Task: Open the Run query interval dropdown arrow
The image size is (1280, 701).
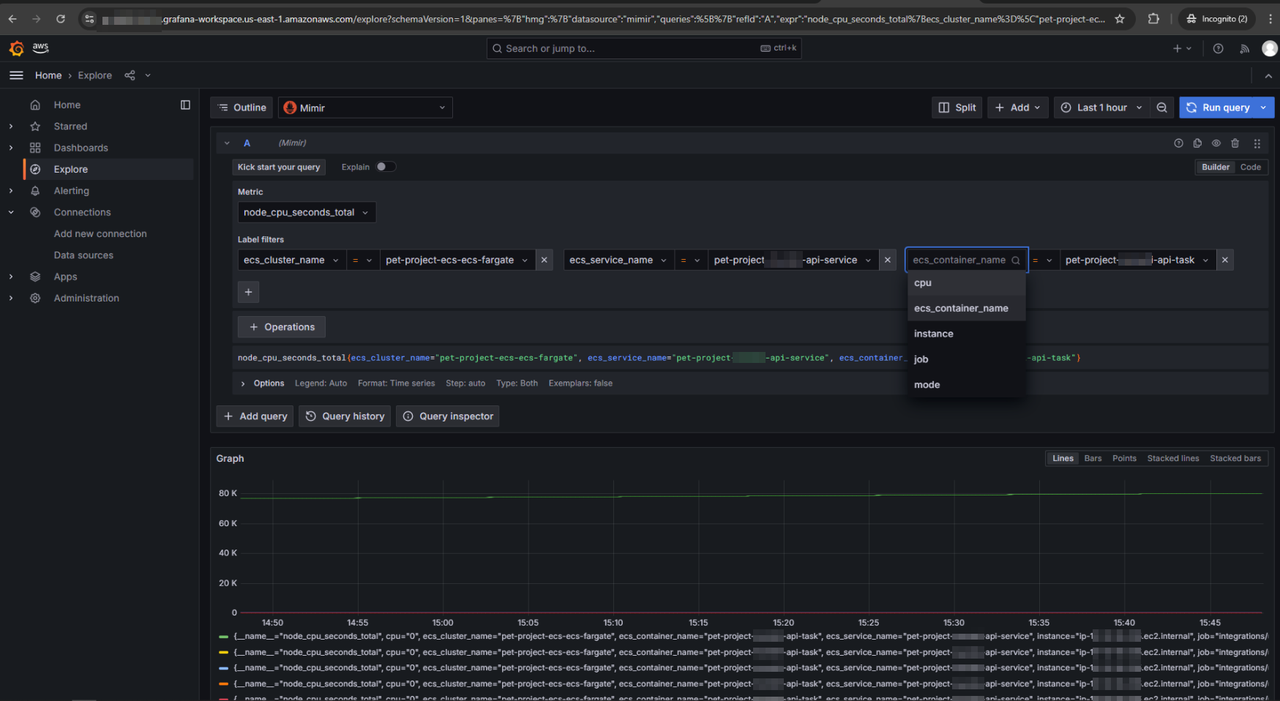Action: [1264, 107]
